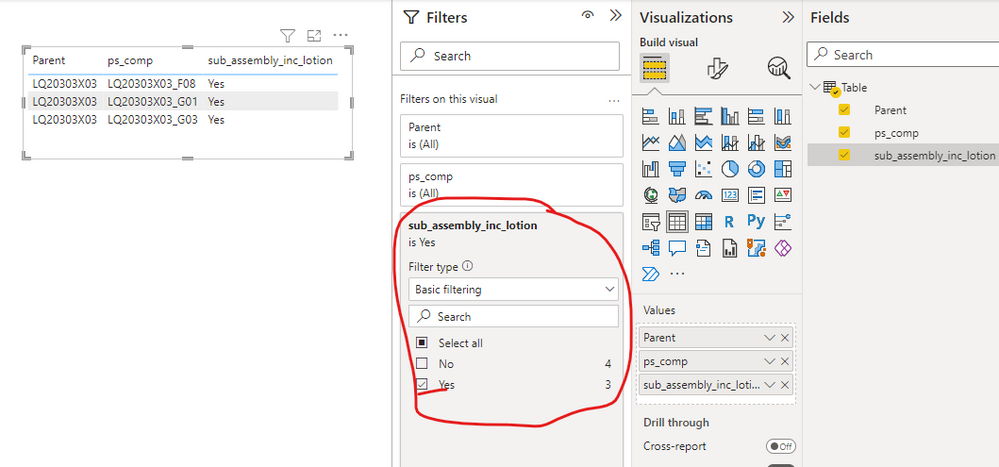Select the stacked bar chart visual
The height and width of the screenshot is (467, 999).
pos(650,116)
